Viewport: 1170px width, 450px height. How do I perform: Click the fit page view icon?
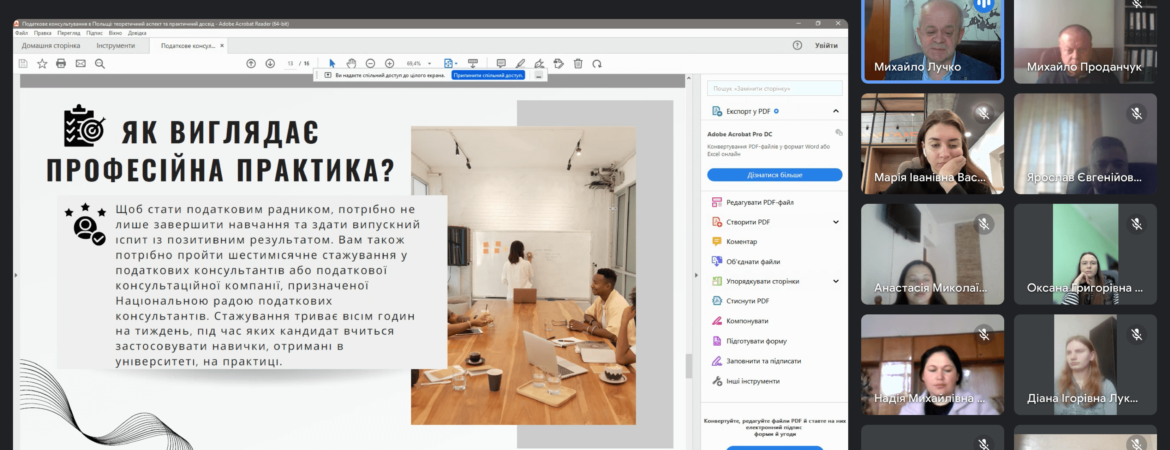448,64
